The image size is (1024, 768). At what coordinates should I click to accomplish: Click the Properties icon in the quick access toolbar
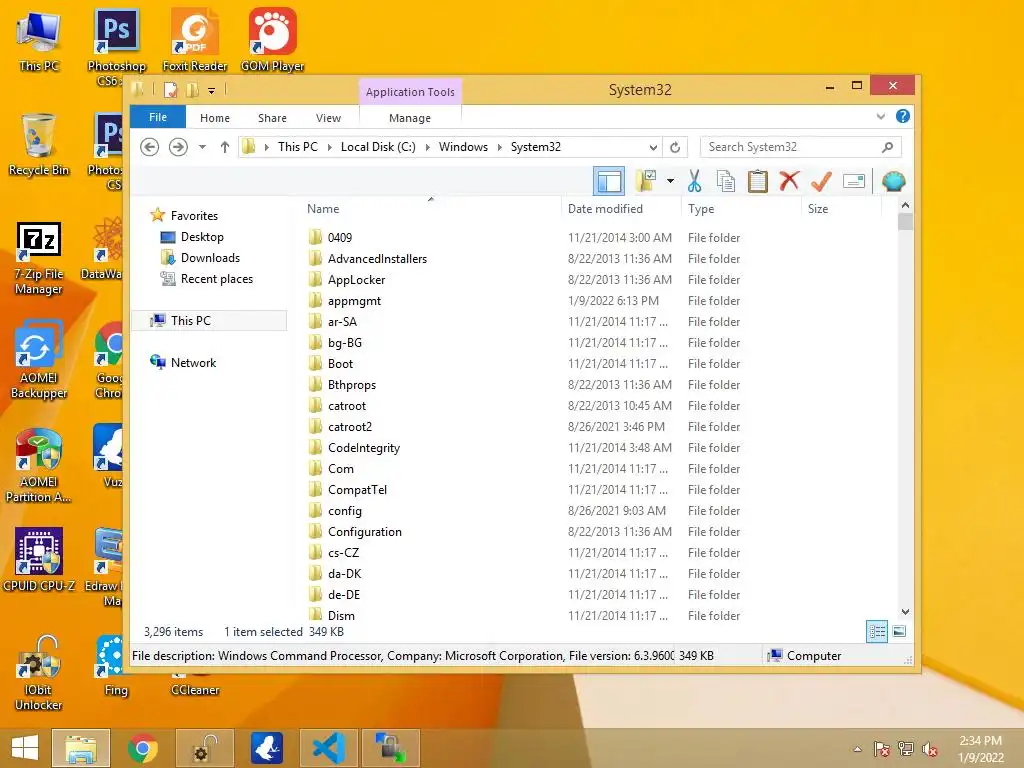tap(170, 89)
